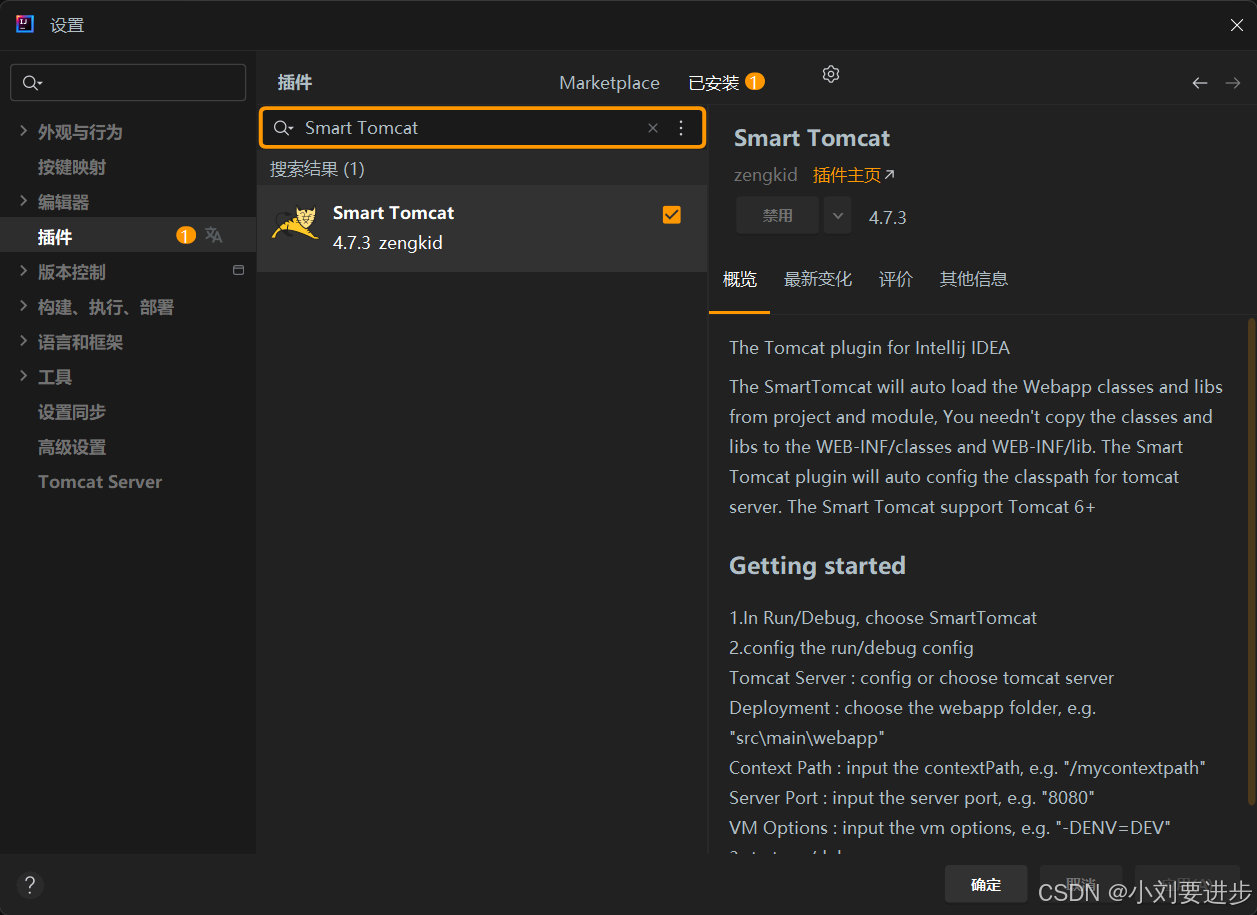Open dropdown arrow next to 禁用 button
The width and height of the screenshot is (1257, 915).
pyautogui.click(x=838, y=216)
